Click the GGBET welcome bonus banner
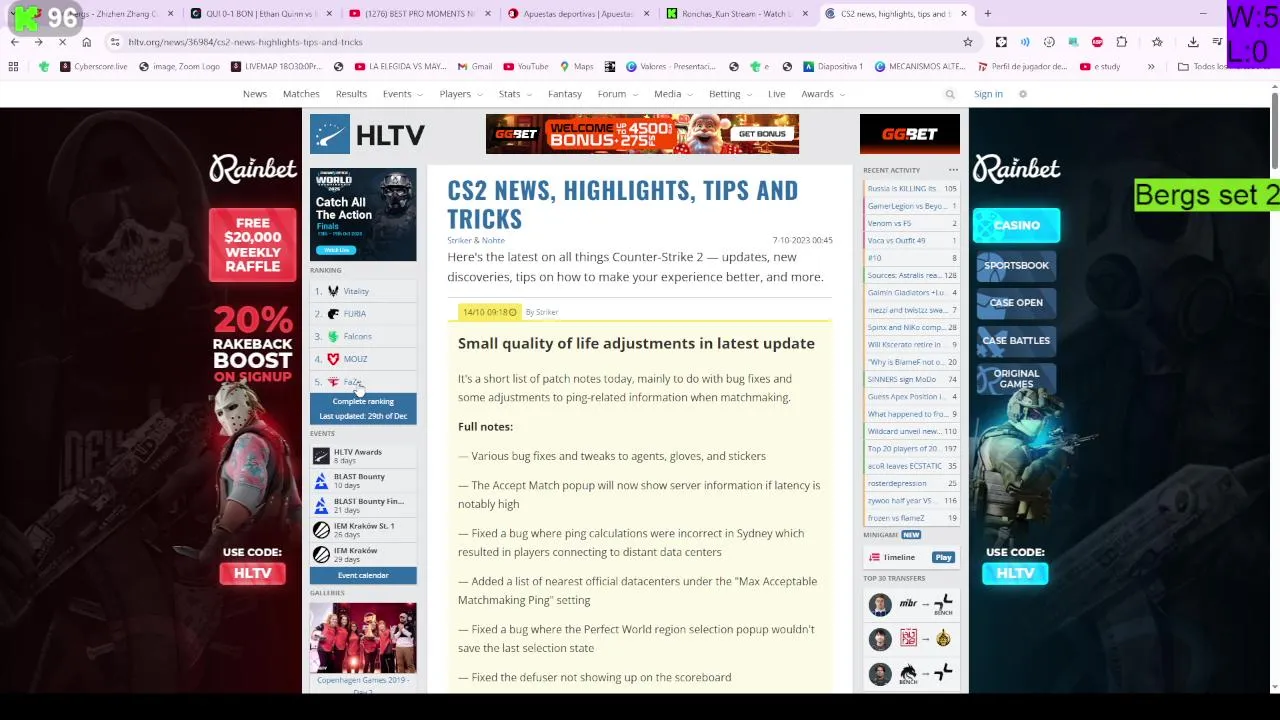This screenshot has width=1280, height=720. pos(642,134)
